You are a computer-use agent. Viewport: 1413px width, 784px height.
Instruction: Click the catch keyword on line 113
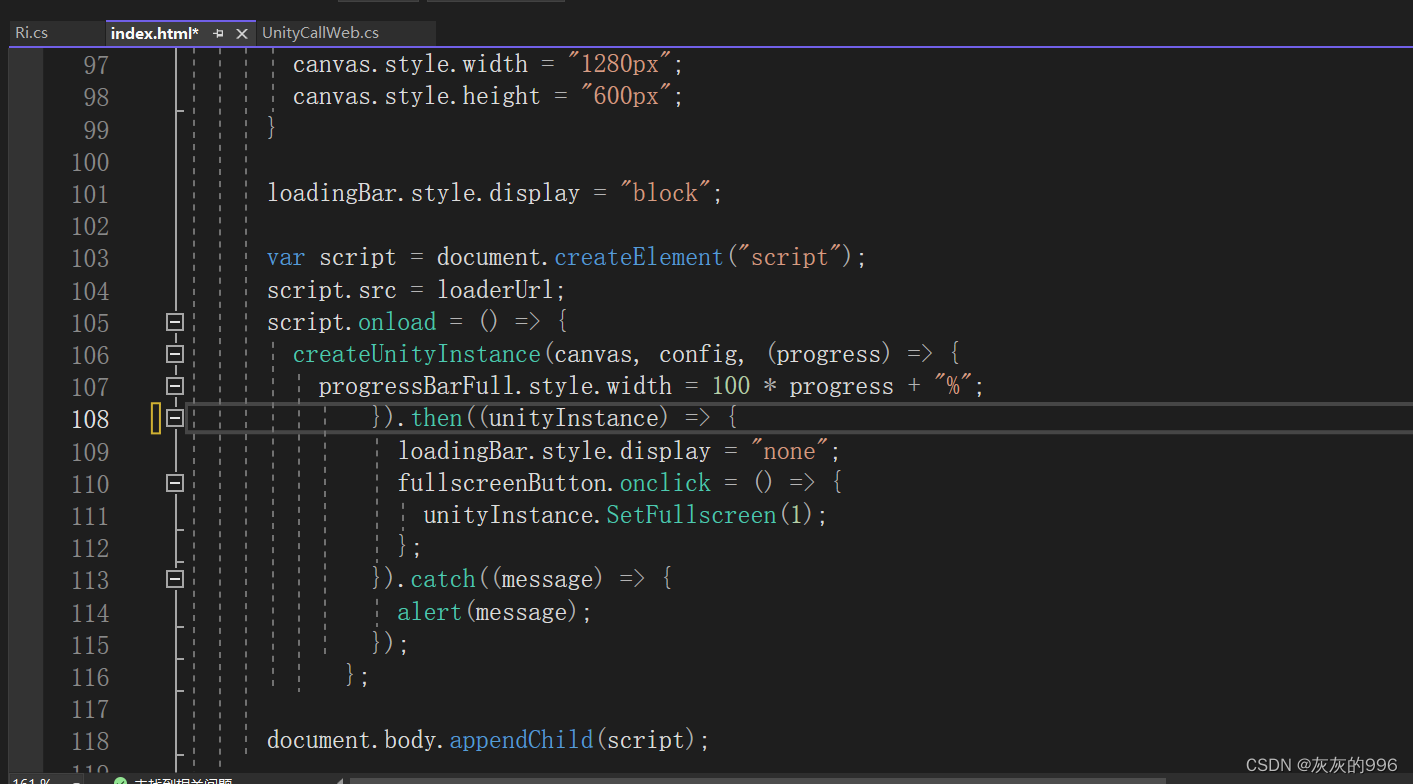[x=443, y=579]
